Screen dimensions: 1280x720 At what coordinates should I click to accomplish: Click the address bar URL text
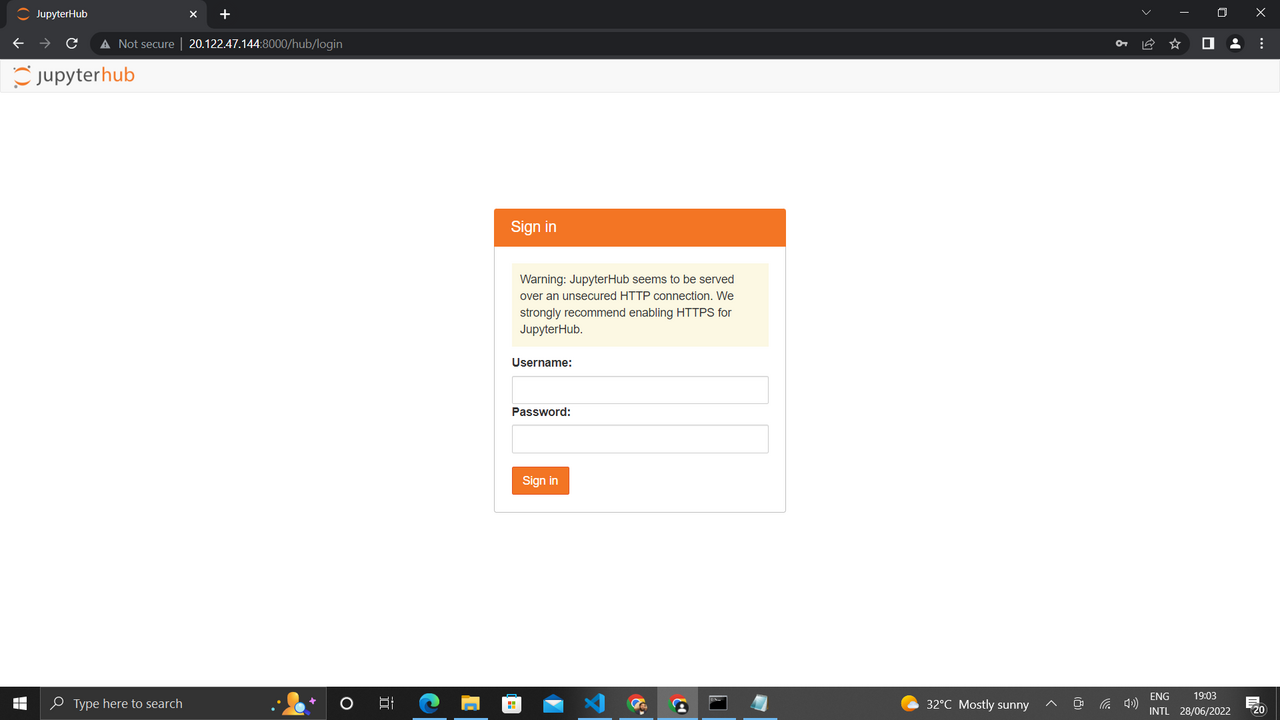pos(266,44)
